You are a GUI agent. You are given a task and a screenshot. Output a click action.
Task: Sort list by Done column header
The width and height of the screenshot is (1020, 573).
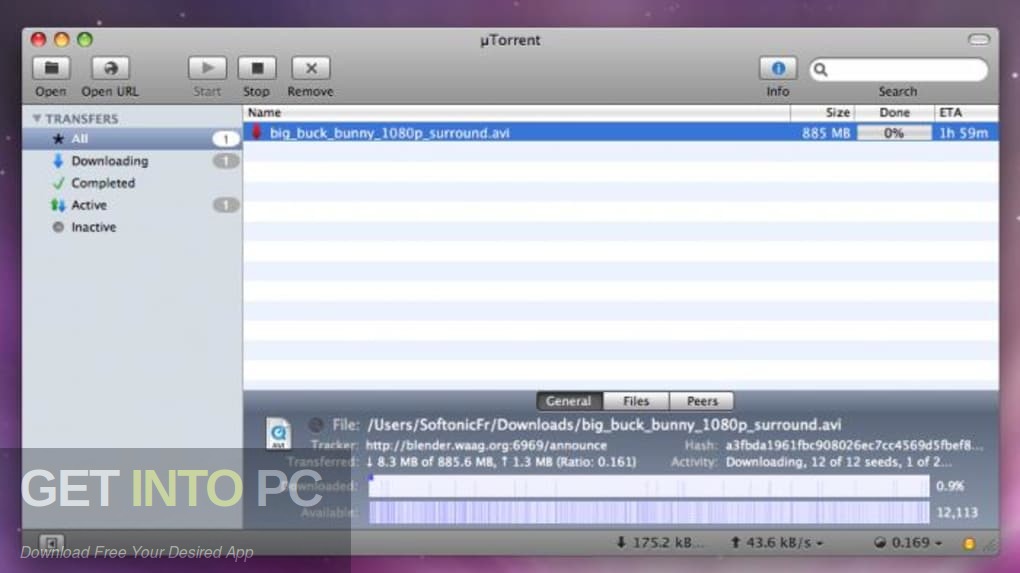pyautogui.click(x=894, y=113)
